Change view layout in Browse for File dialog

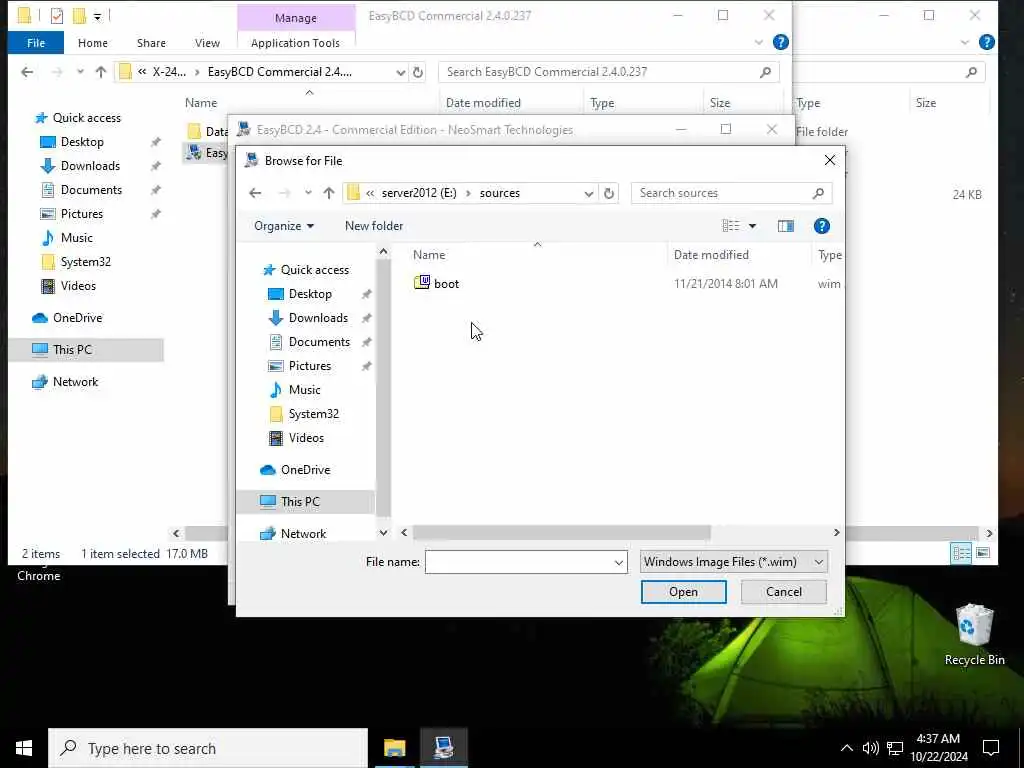pyautogui.click(x=731, y=226)
